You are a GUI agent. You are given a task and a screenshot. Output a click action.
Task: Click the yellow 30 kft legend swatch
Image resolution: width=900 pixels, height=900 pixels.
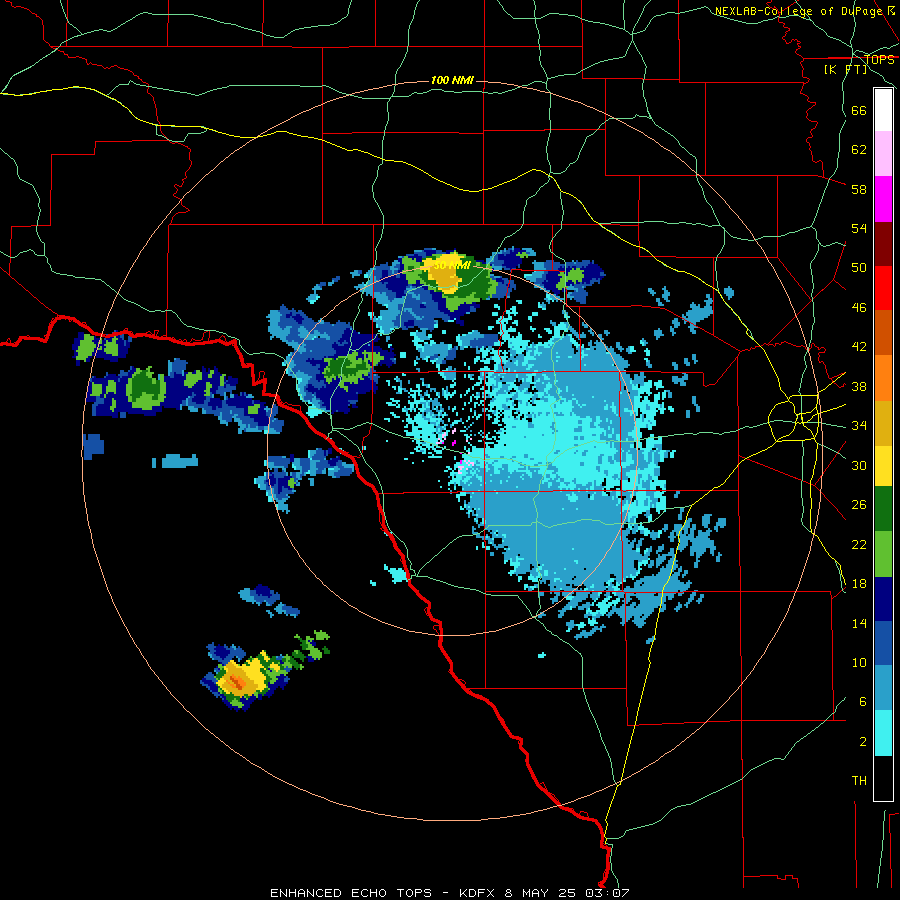[x=883, y=466]
